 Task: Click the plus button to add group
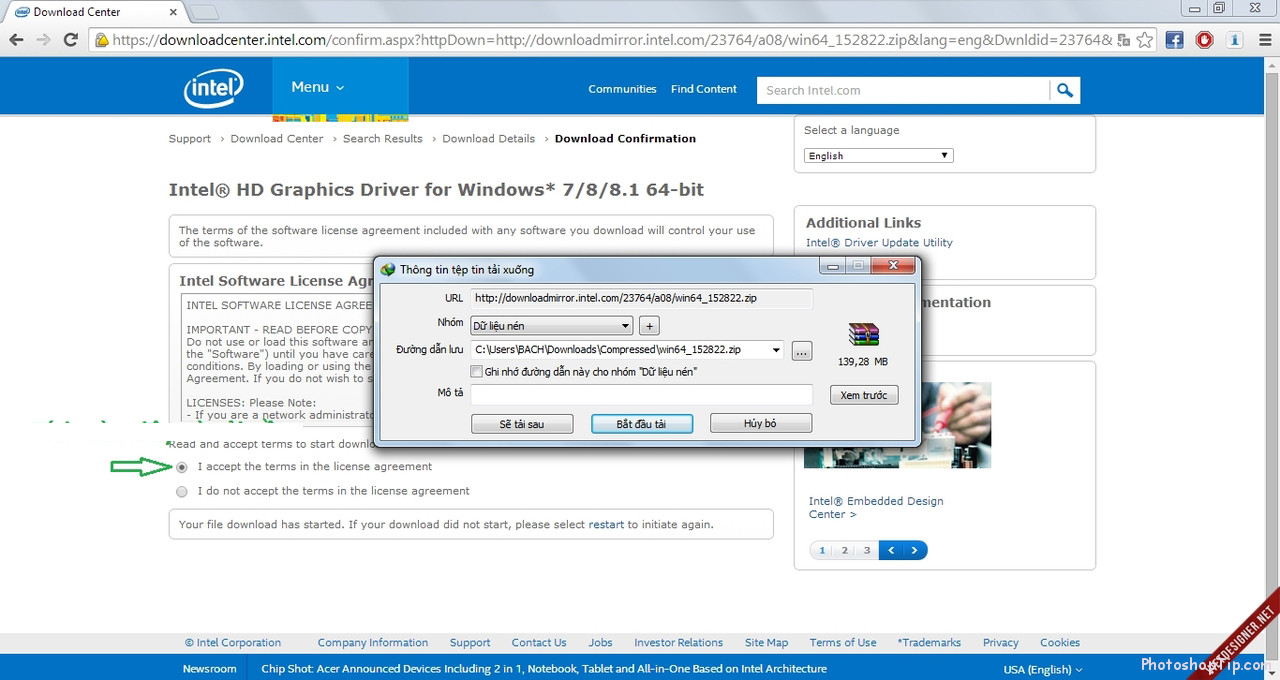649,326
